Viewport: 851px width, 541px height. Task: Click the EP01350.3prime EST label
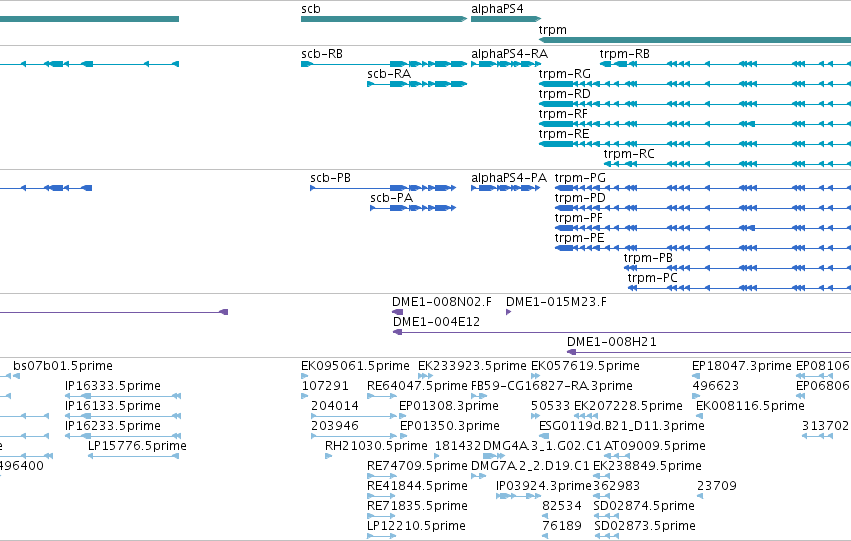coord(450,426)
